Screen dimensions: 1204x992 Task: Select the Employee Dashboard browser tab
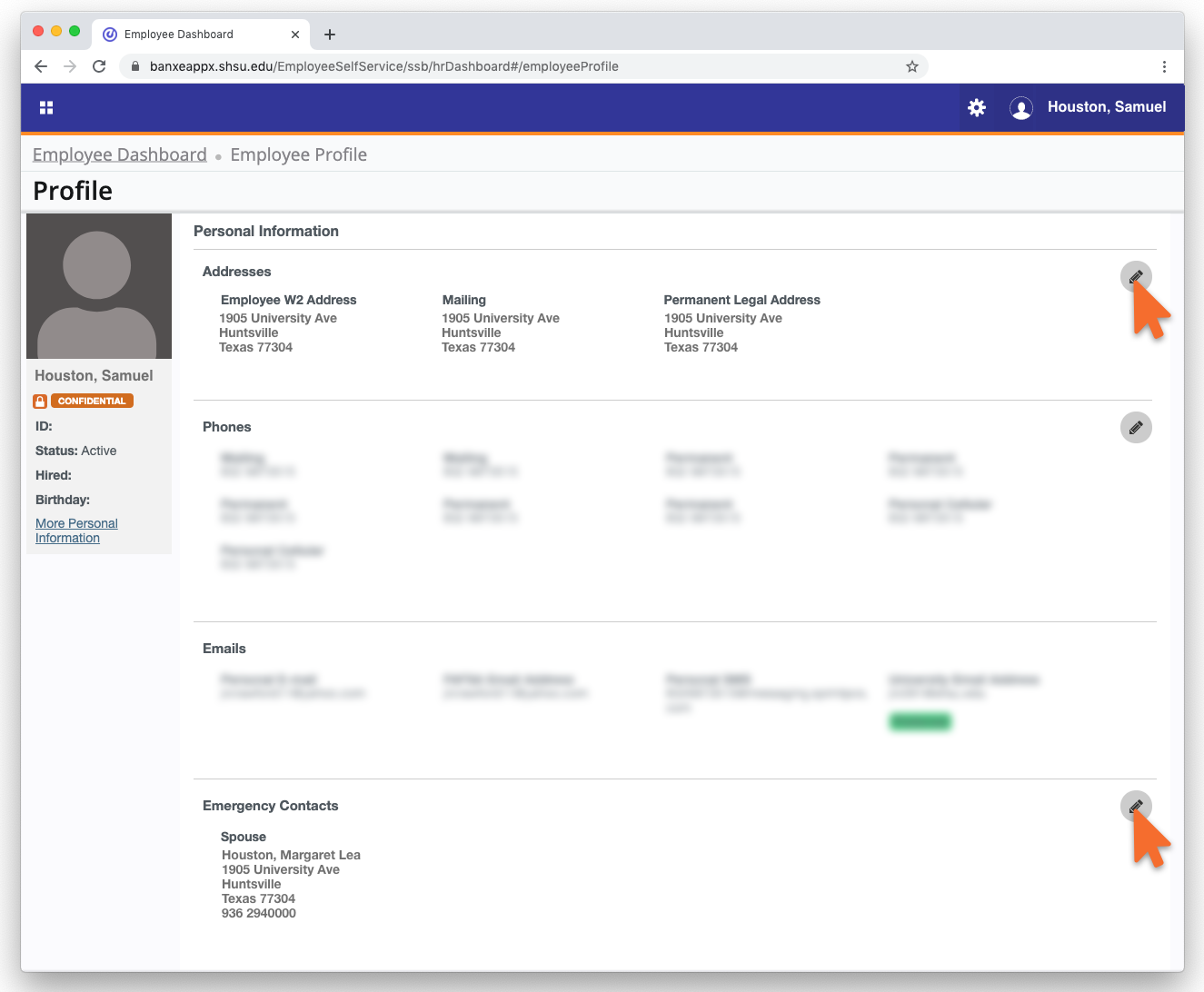tap(179, 35)
